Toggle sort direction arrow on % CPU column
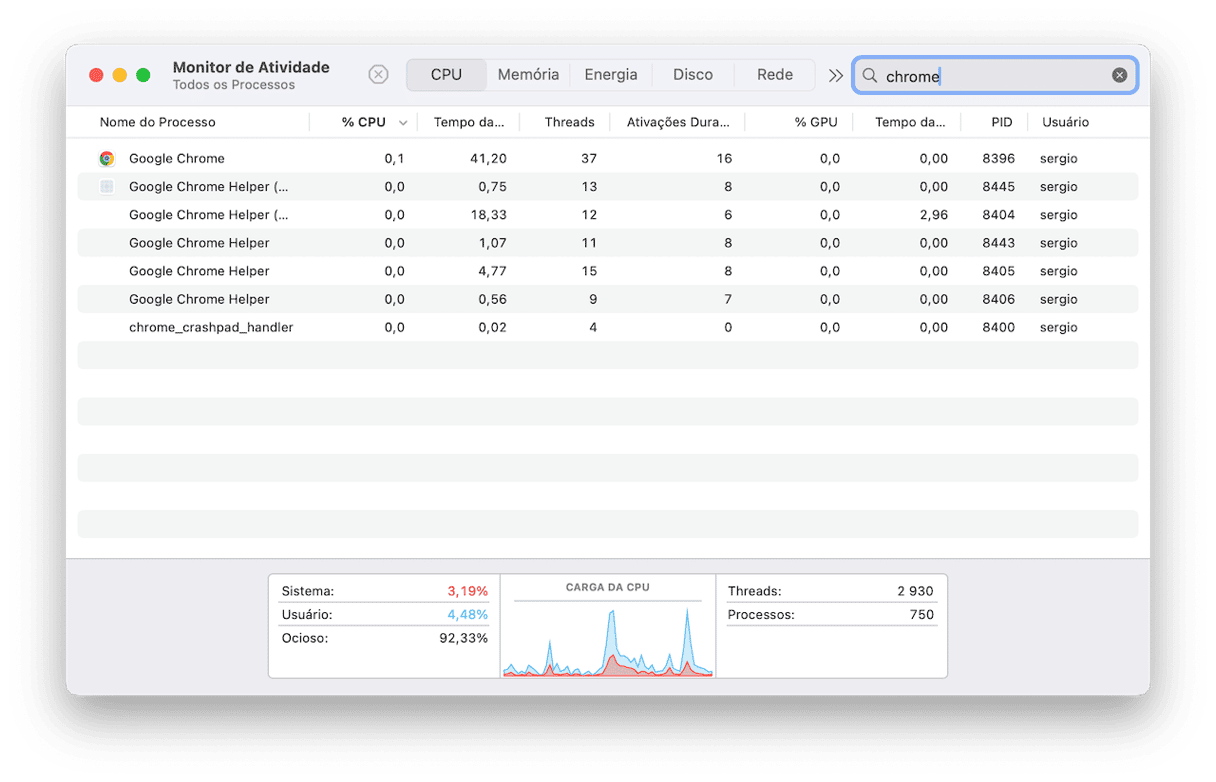Image resolution: width=1216 pixels, height=782 pixels. tap(403, 123)
